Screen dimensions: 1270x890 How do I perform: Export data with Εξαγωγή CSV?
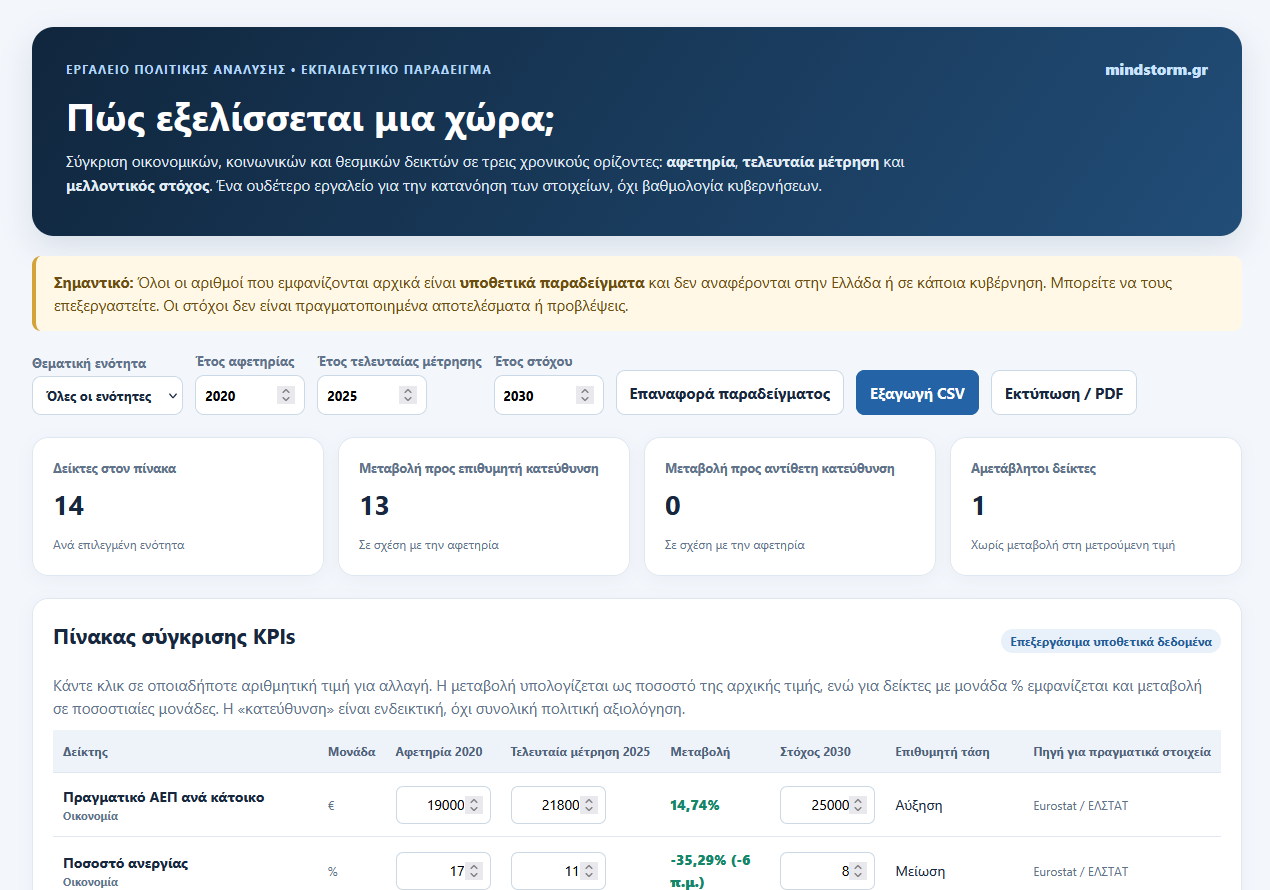point(918,393)
